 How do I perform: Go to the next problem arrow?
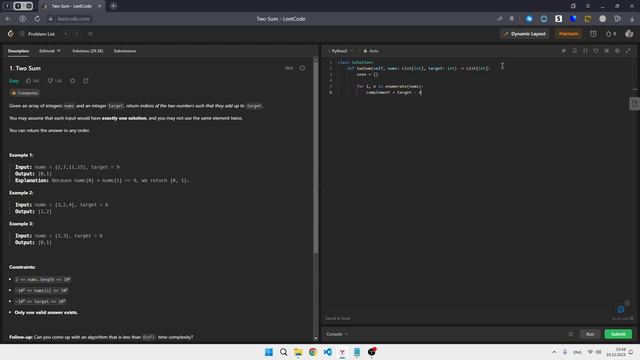coord(77,34)
